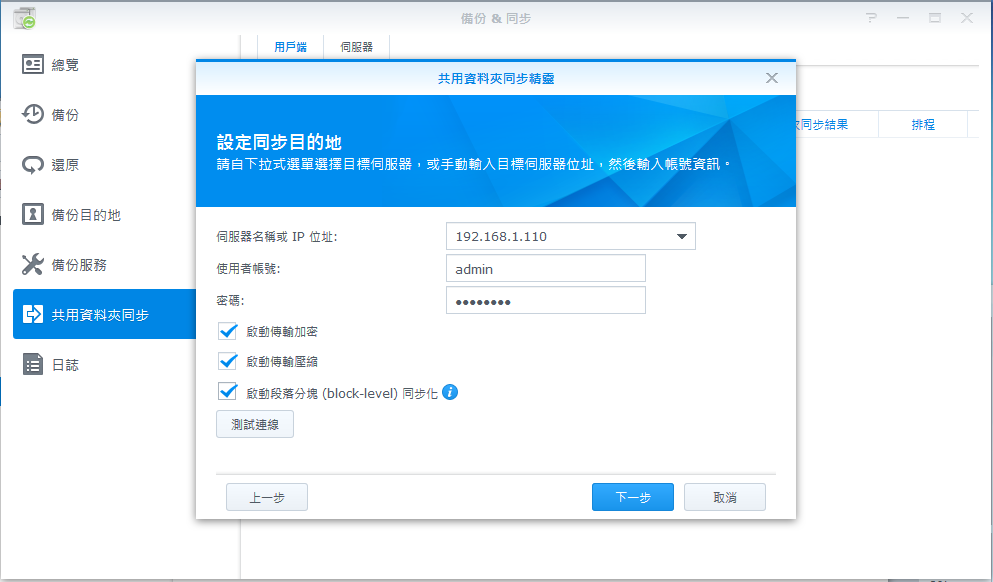Switch to the 用戶端 tab
This screenshot has height=582, width=993.
point(290,47)
